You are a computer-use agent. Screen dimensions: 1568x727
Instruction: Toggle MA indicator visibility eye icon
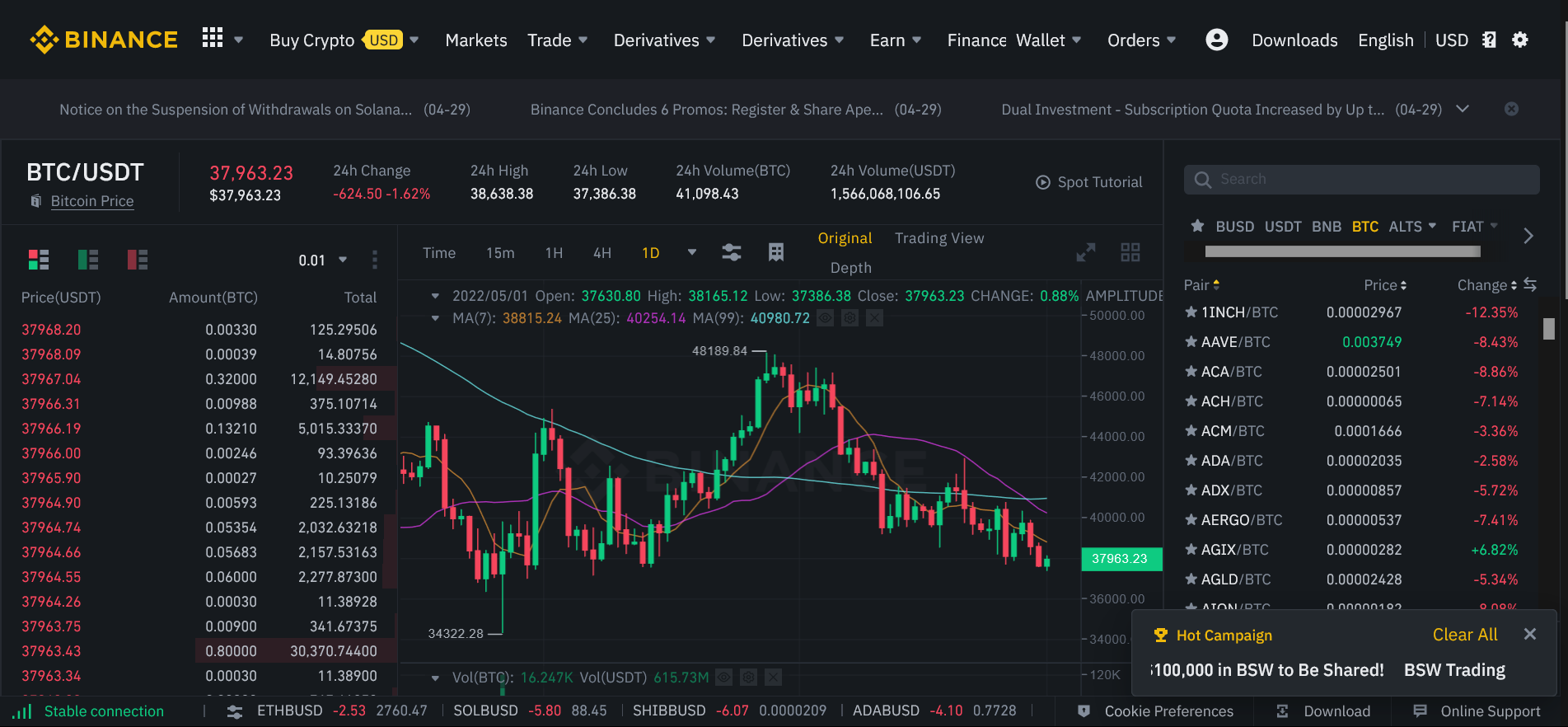(825, 317)
